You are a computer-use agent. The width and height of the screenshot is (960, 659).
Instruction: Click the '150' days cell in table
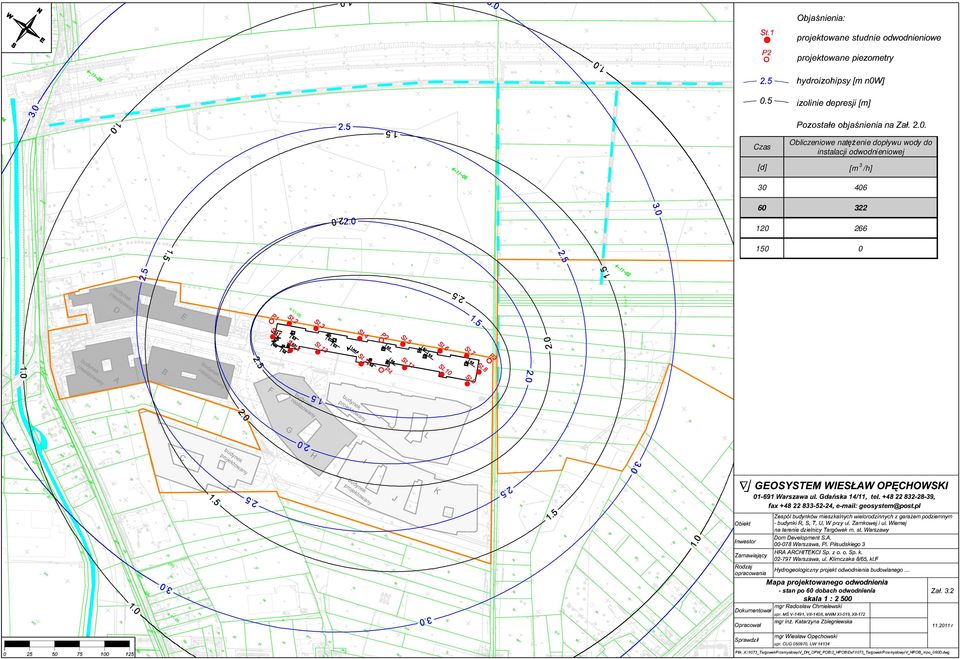762,248
